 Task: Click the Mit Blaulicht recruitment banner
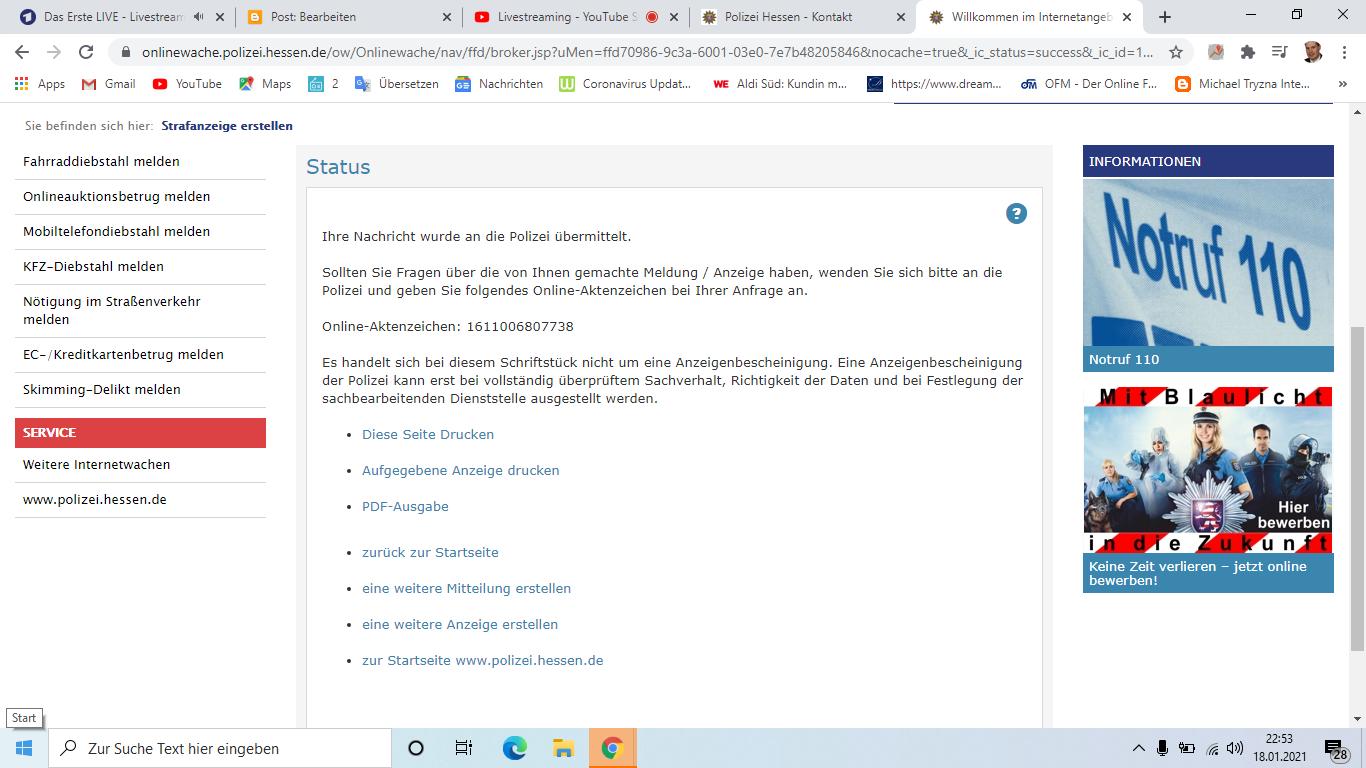coord(1208,470)
